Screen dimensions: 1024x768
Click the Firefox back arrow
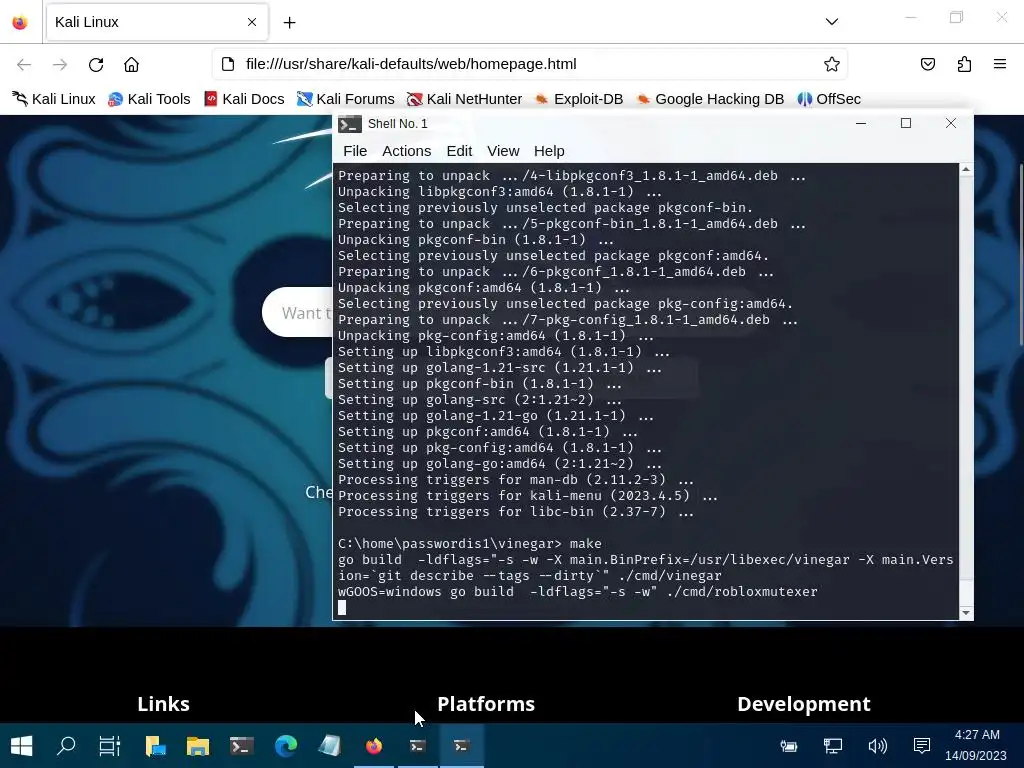tap(24, 64)
